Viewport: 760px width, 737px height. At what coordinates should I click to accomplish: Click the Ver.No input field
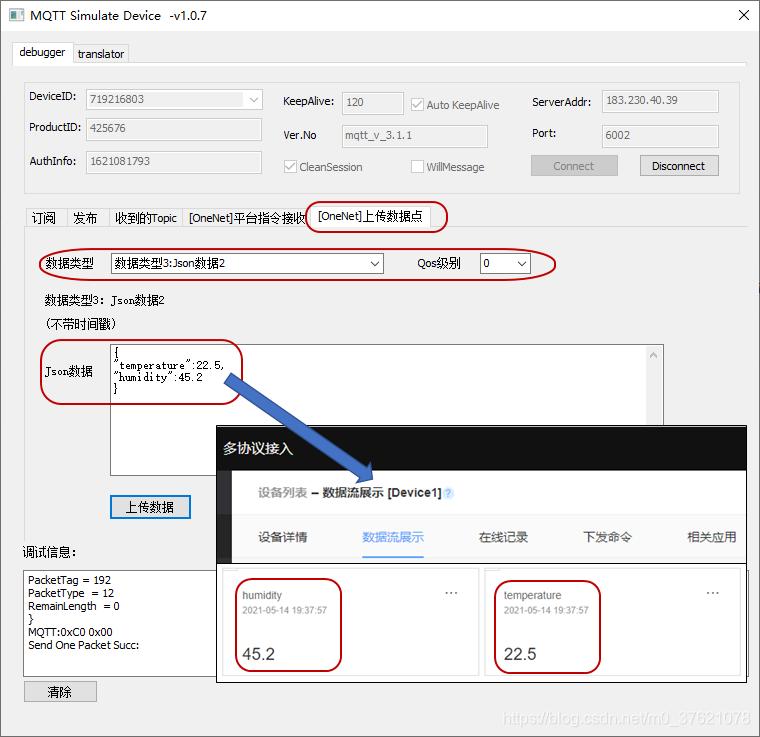414,136
